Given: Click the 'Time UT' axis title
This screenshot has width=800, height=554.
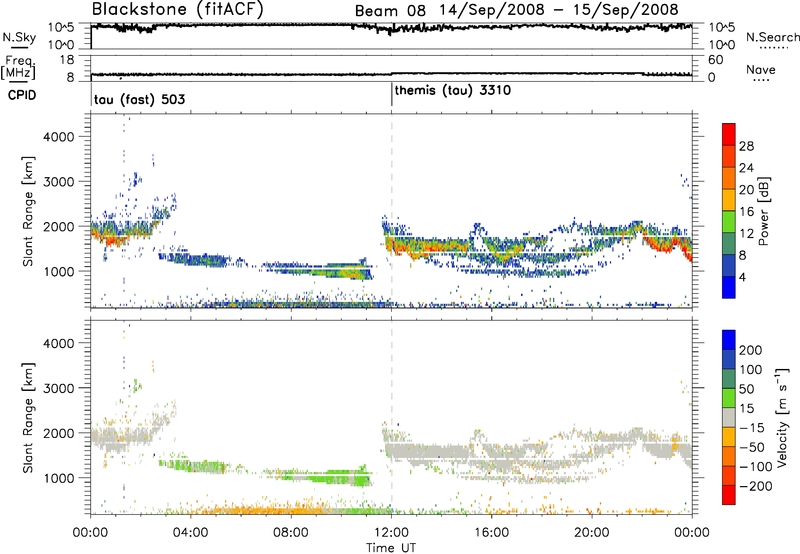Looking at the screenshot, I should coord(391,547).
